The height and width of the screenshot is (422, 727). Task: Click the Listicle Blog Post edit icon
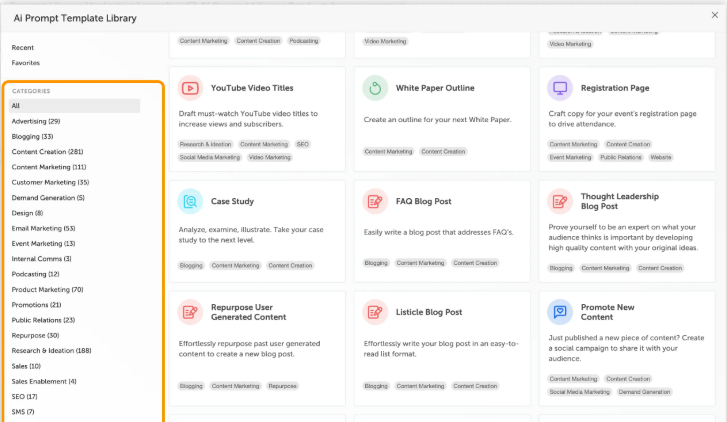coord(375,312)
